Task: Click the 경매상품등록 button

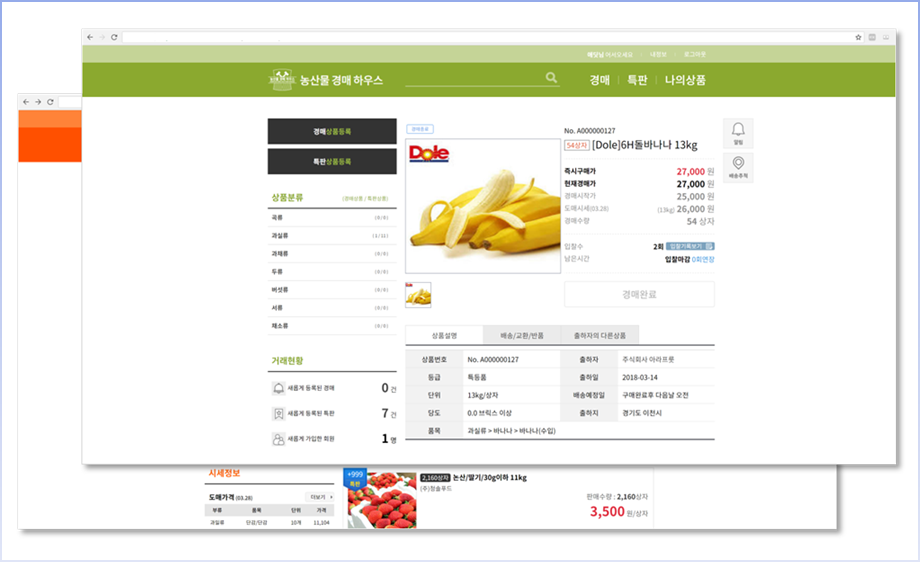Action: (x=332, y=131)
